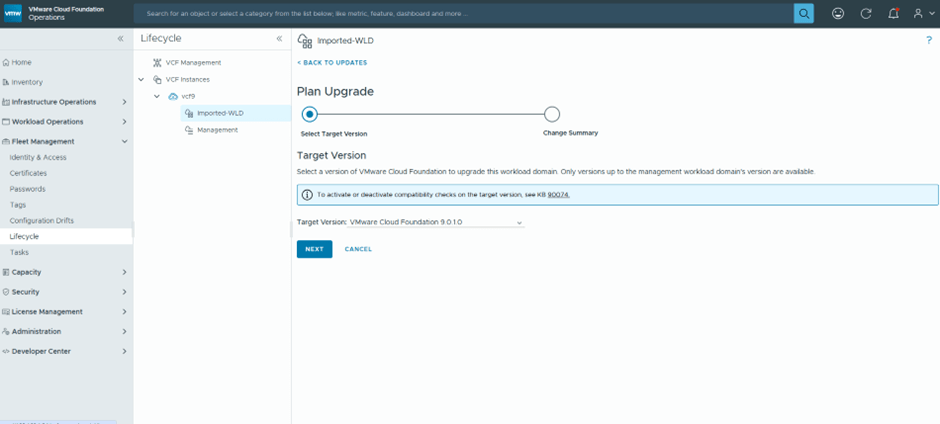Viewport: 940px width, 424px height.
Task: Select the Select Target Version step
Action: 310,114
